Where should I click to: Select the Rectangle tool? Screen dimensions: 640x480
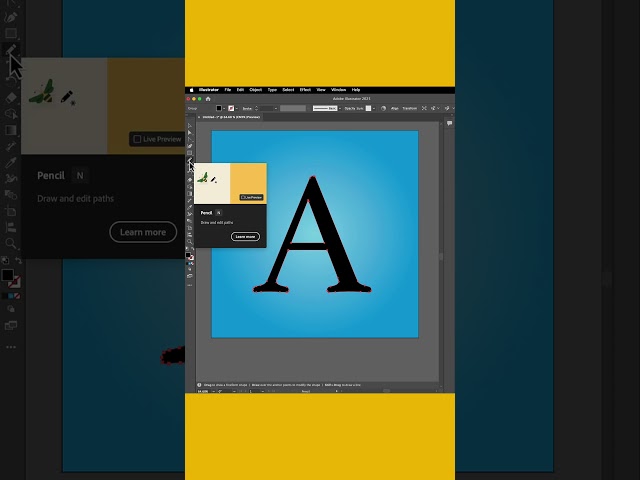pos(189,153)
